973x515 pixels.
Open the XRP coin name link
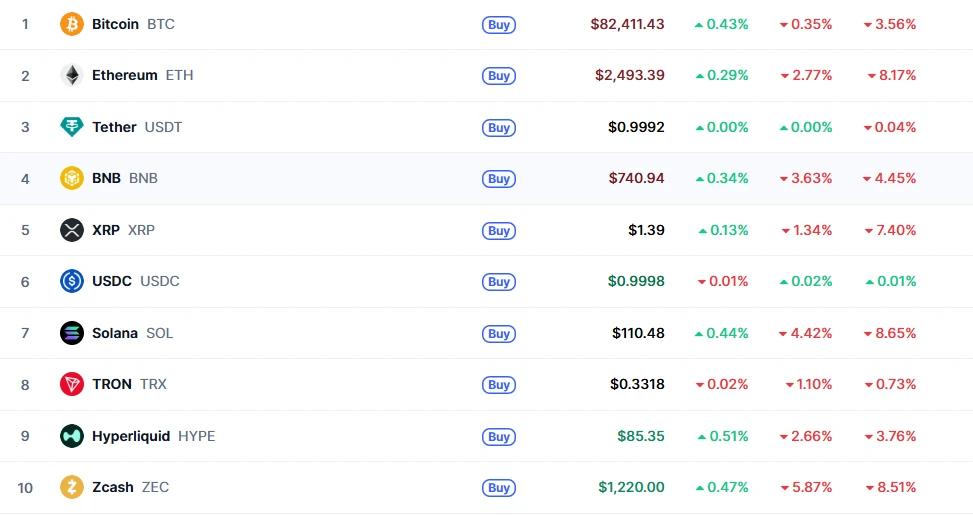tap(105, 230)
